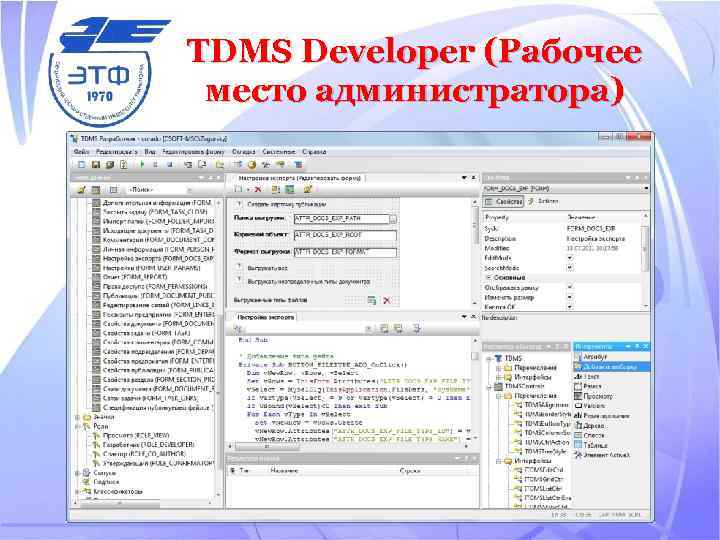Image resolution: width=720 pixels, height=540 pixels.
Task: Select the Таблица tool in toolbox
Action: pyautogui.click(x=591, y=445)
